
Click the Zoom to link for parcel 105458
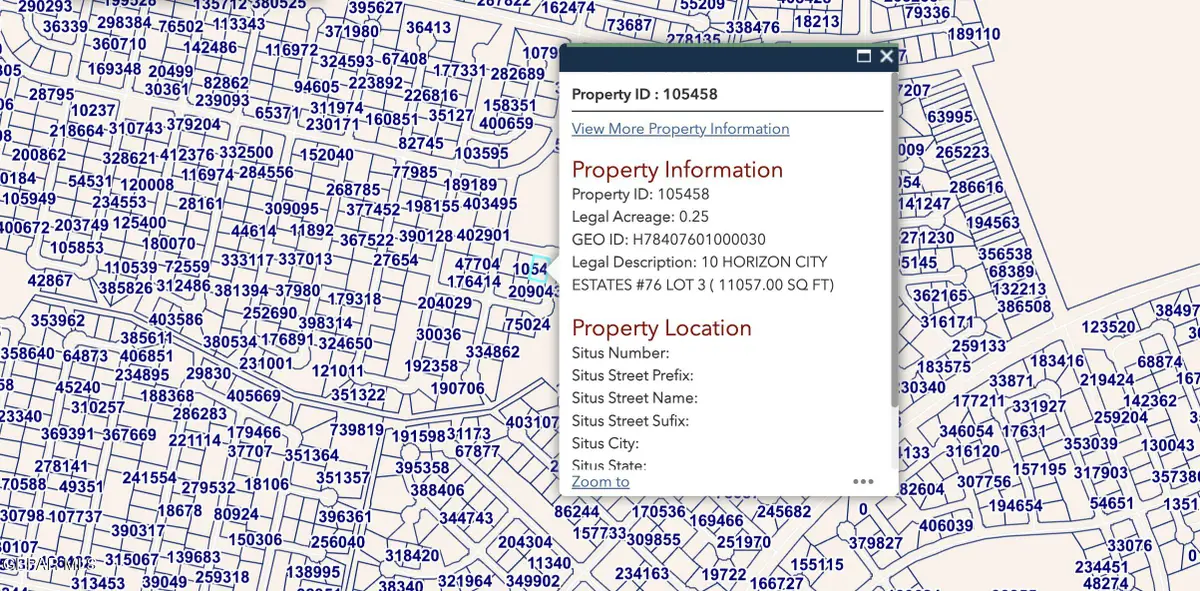click(x=599, y=481)
